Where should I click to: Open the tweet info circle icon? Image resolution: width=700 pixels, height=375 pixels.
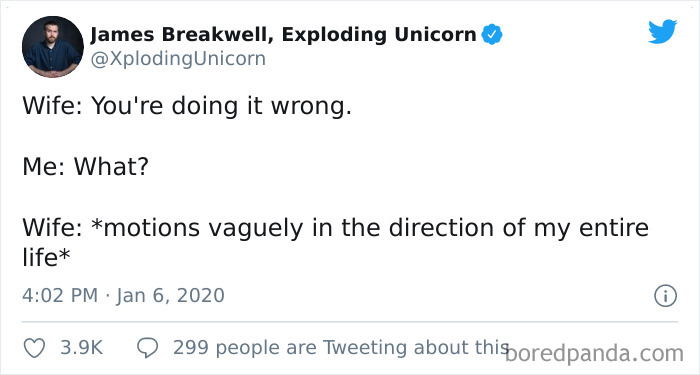pos(666,296)
